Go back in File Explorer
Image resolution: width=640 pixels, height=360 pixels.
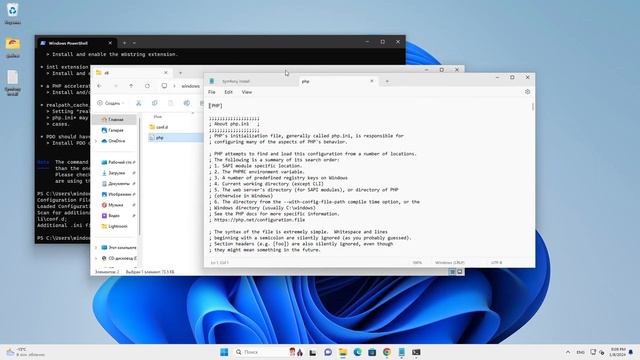pos(100,86)
